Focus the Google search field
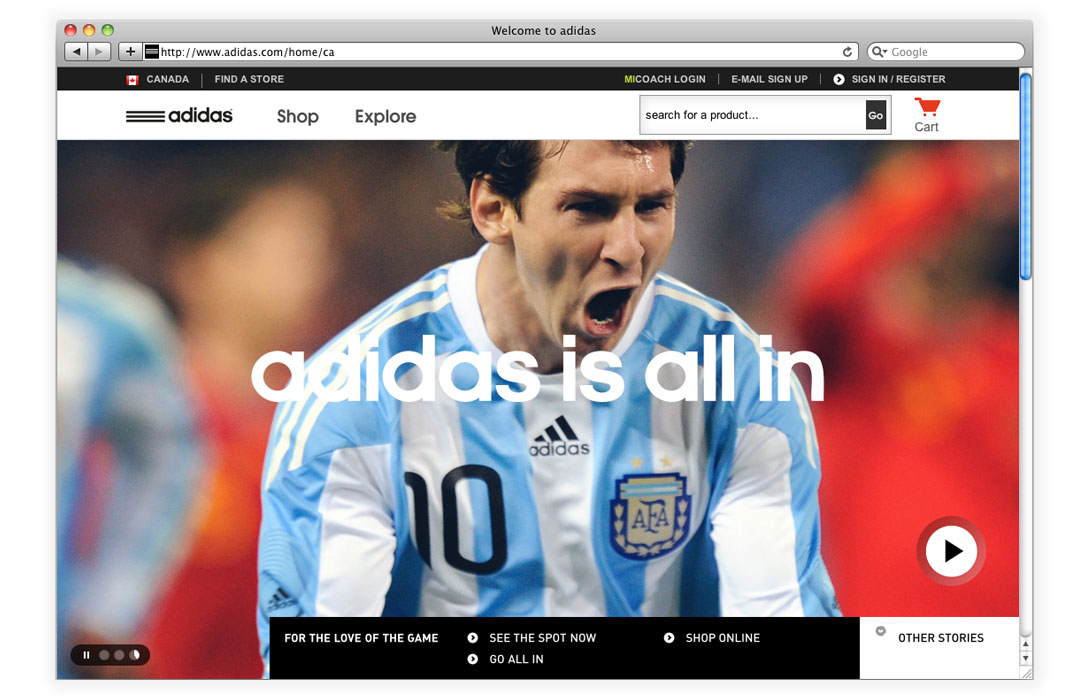Image resolution: width=1082 pixels, height=700 pixels. [945, 52]
